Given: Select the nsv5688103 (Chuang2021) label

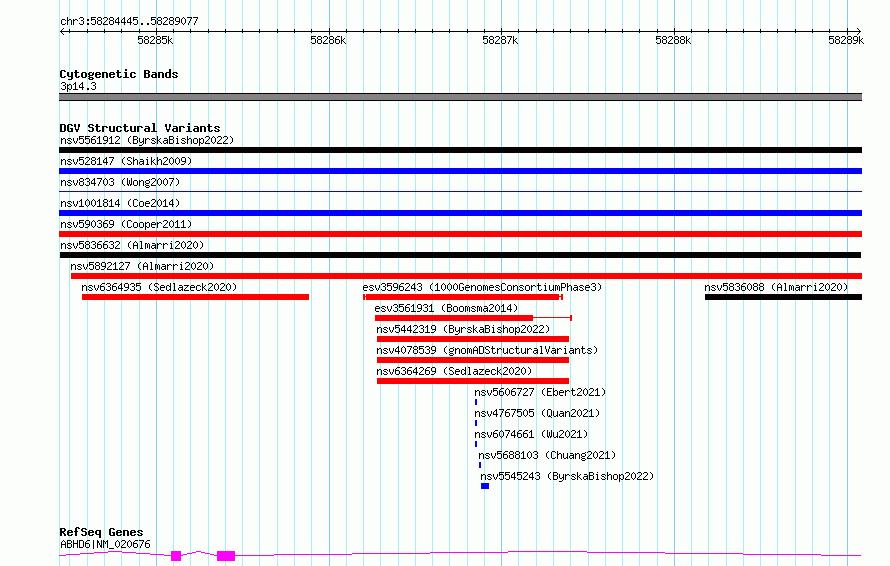Looking at the screenshot, I should (x=547, y=455).
